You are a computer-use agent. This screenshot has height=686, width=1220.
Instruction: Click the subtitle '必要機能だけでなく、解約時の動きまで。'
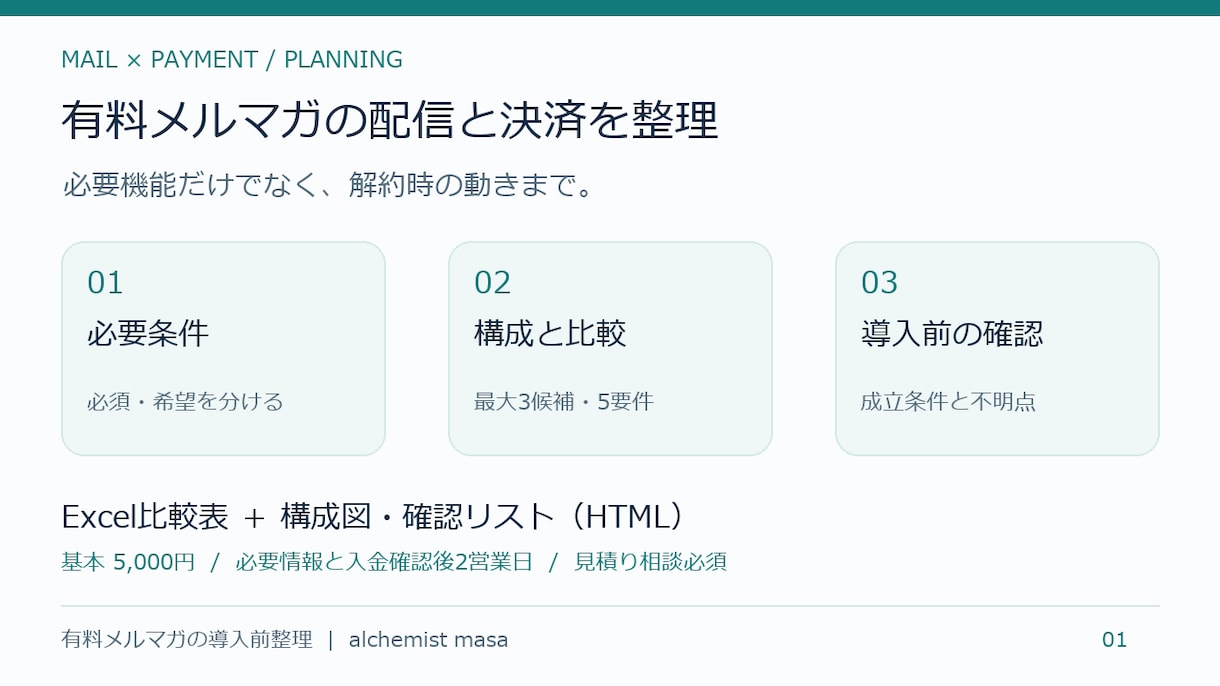point(329,185)
